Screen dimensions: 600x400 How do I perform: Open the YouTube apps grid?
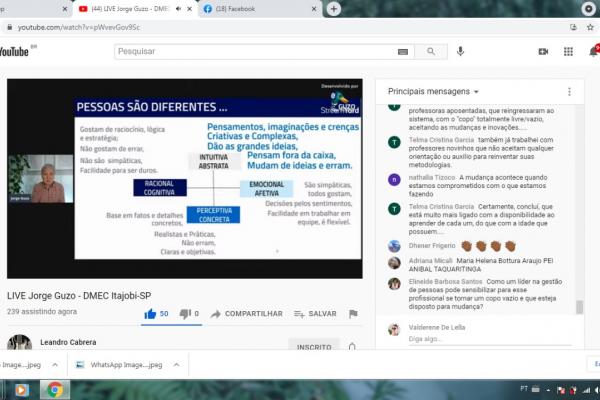pos(568,51)
